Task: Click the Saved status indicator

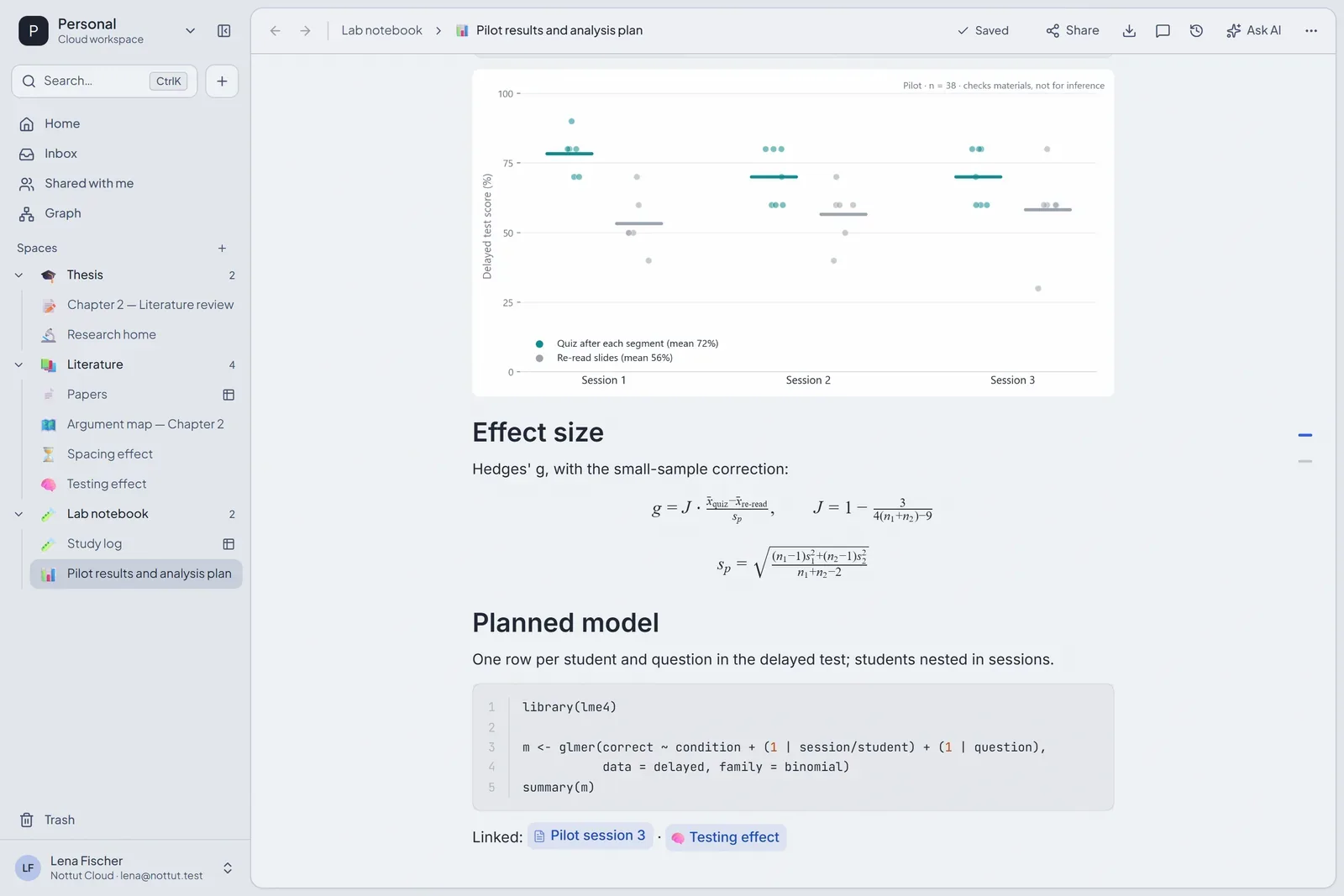Action: 983,31
